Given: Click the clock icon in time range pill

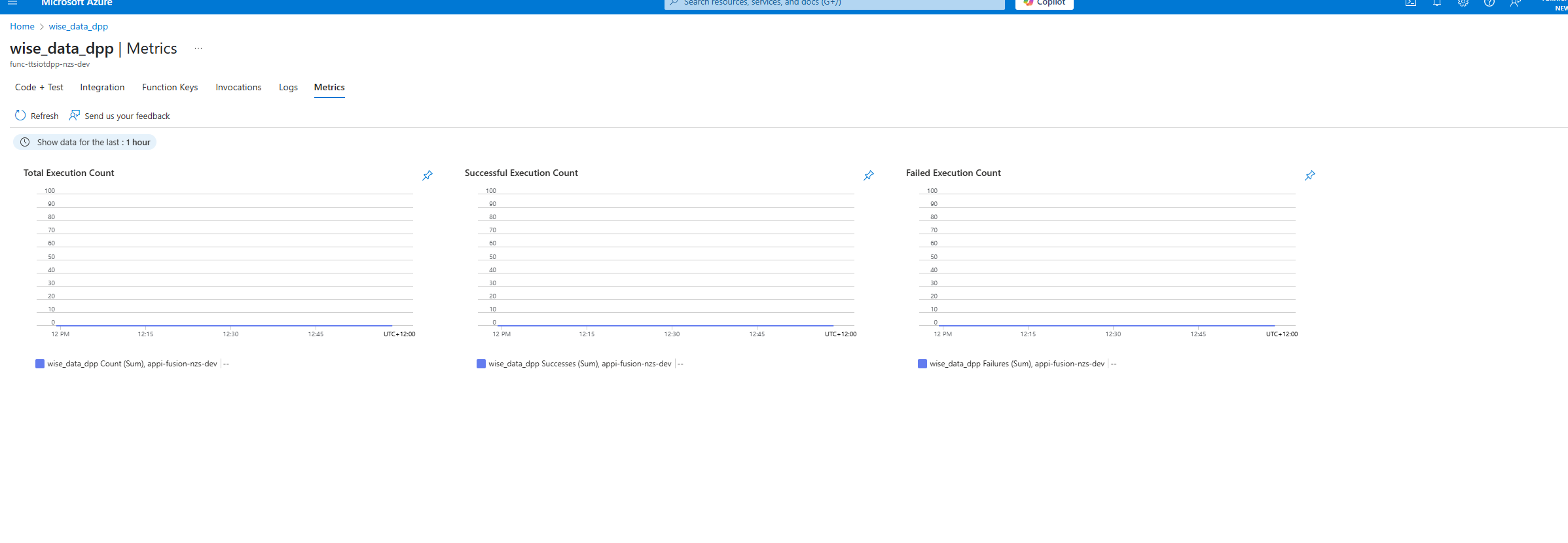Looking at the screenshot, I should click(25, 142).
